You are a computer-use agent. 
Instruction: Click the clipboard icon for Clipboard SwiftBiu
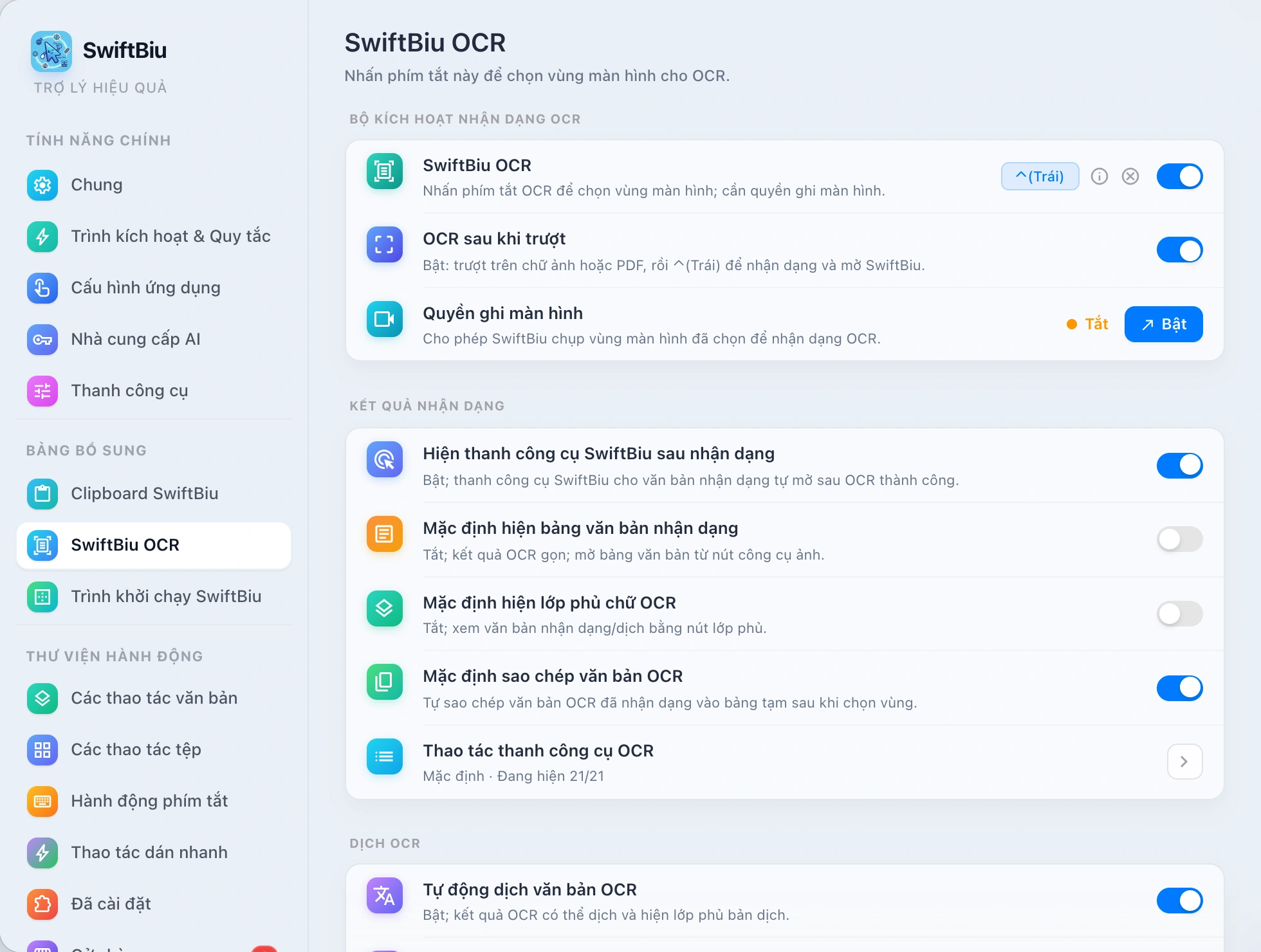42,494
